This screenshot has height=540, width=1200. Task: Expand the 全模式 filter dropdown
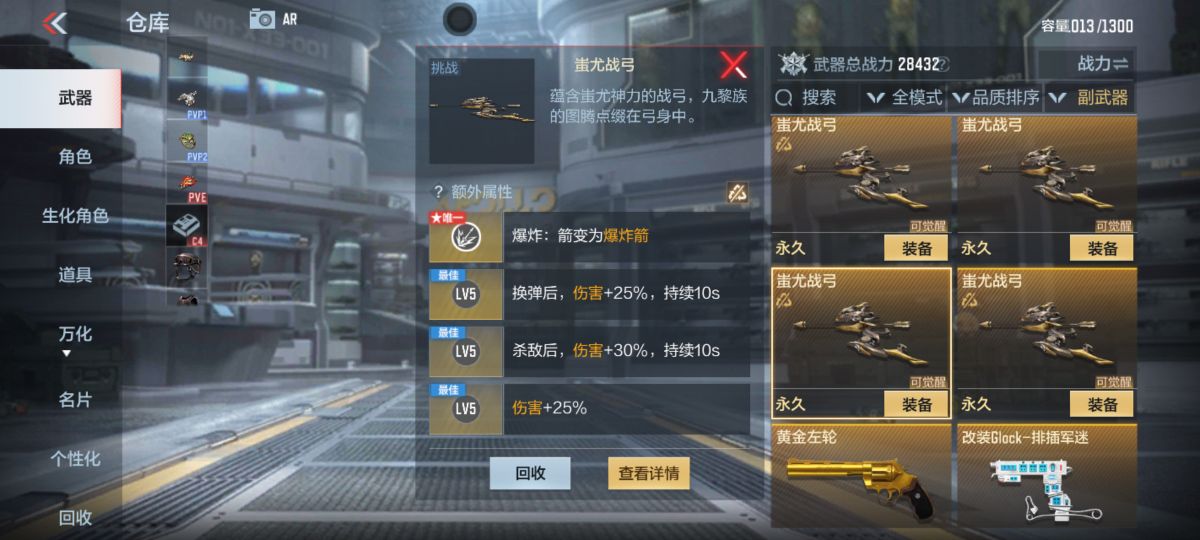(x=904, y=98)
